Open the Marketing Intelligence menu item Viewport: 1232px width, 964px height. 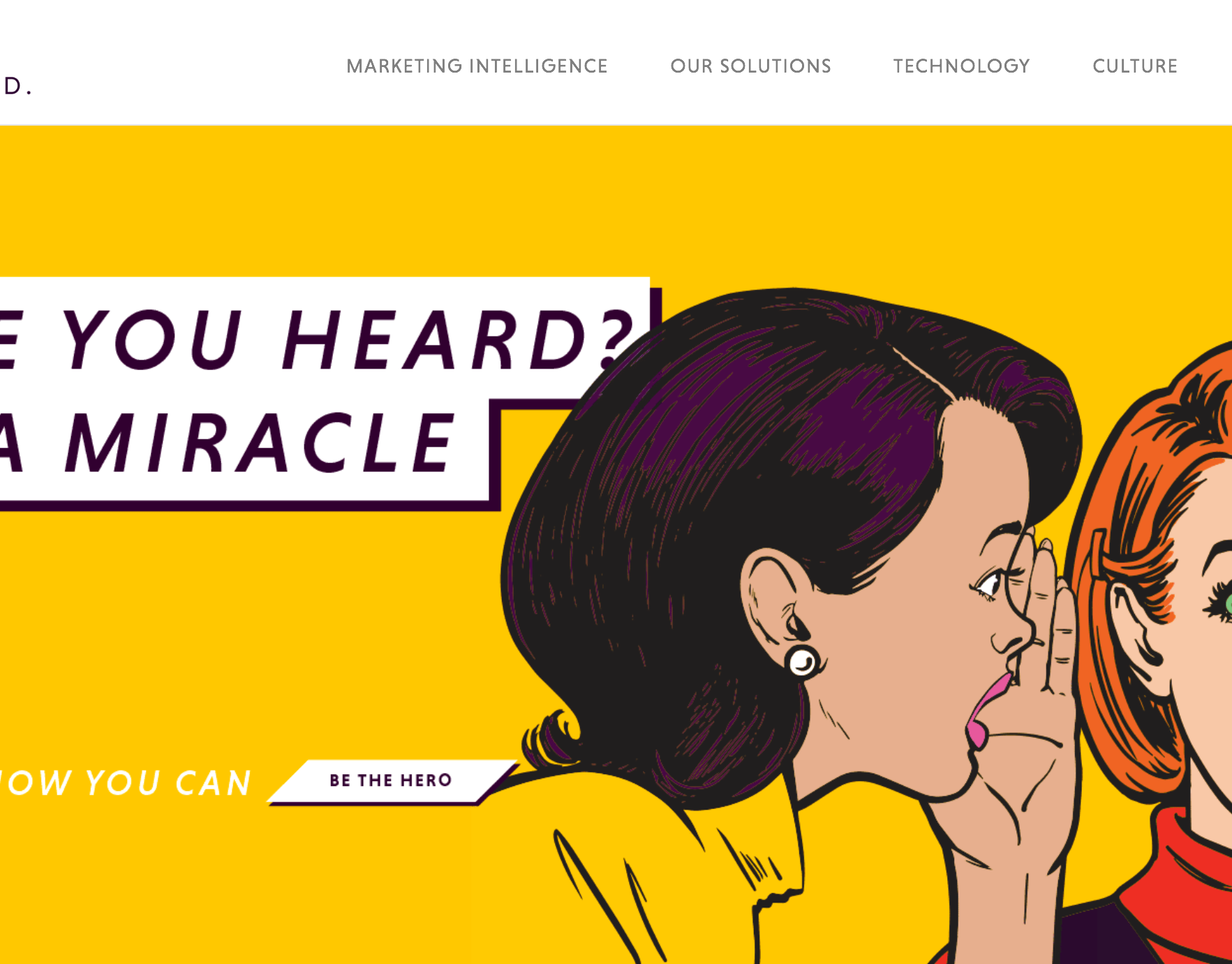click(477, 66)
